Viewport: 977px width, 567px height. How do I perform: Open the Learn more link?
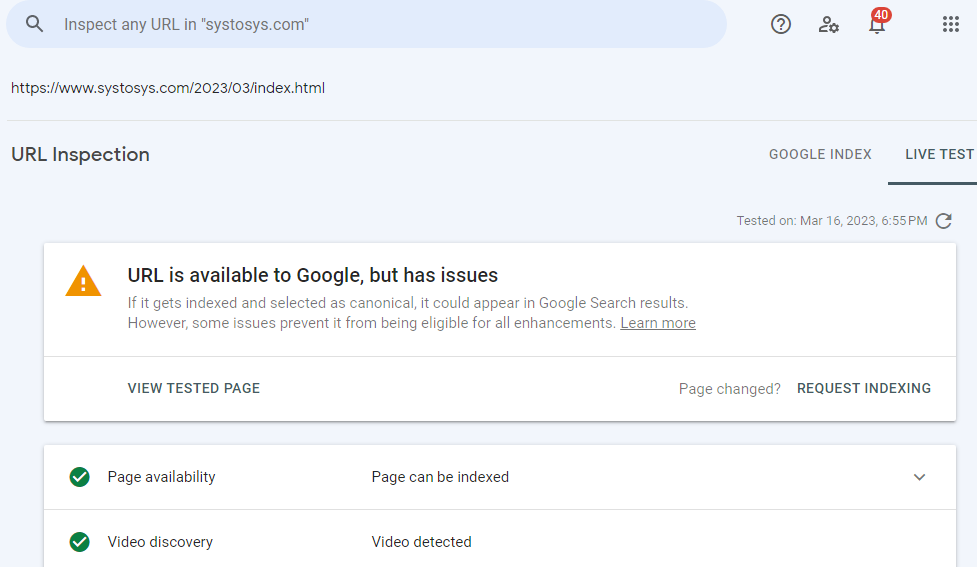click(658, 323)
